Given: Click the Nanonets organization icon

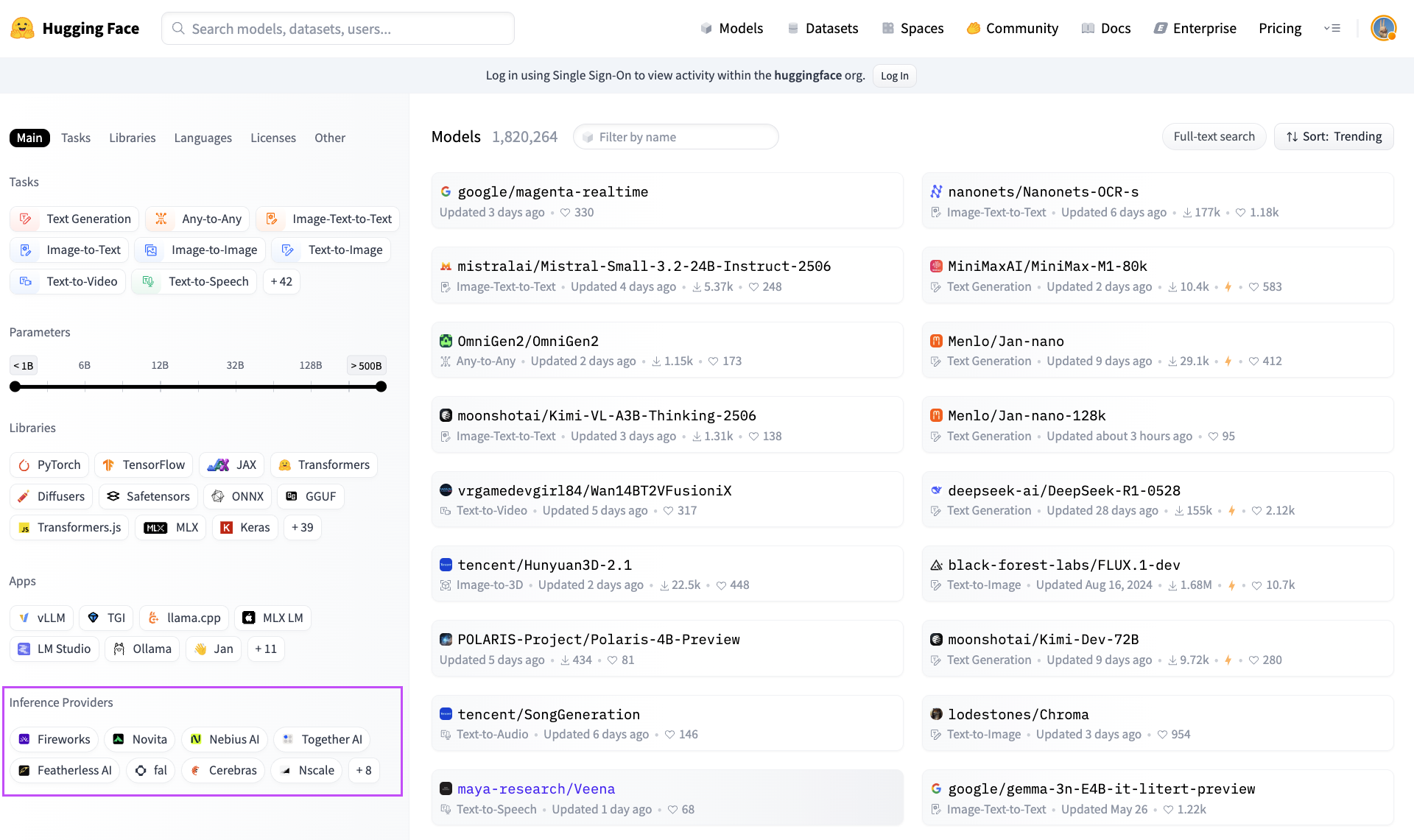Looking at the screenshot, I should pos(936,192).
